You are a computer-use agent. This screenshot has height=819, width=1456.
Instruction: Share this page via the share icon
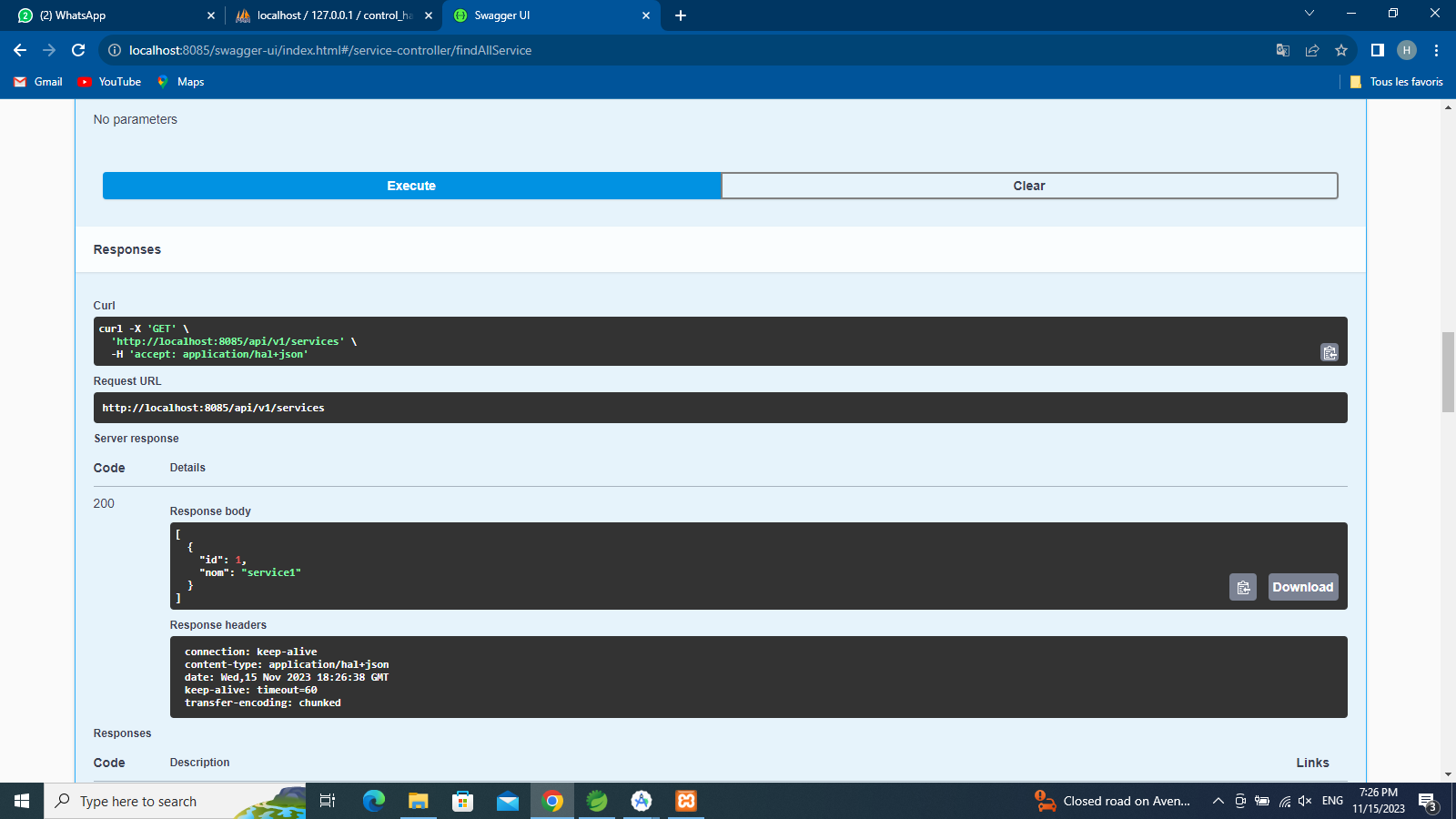(x=1312, y=50)
